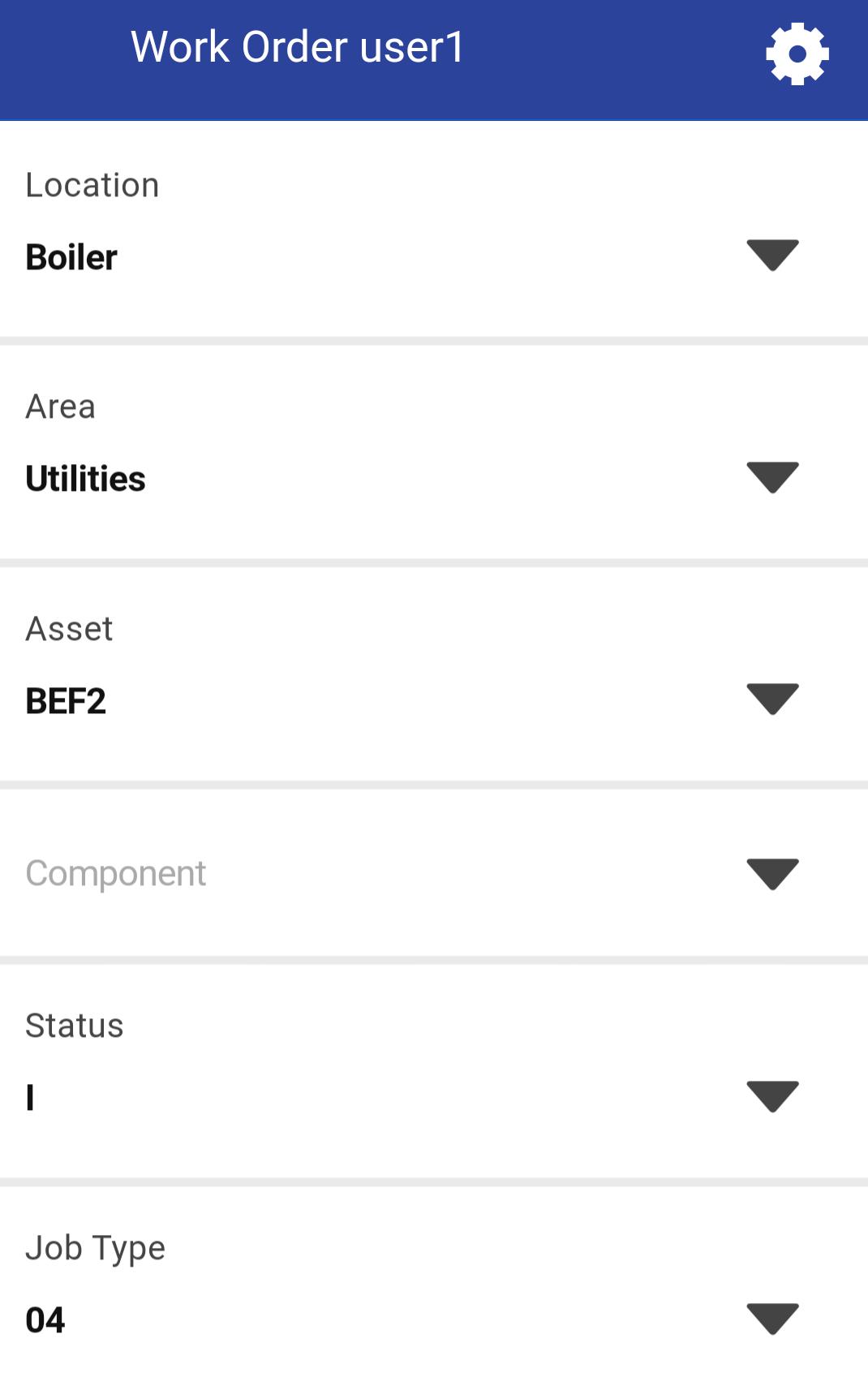The height and width of the screenshot is (1390, 868).
Task: Open the Job Type dropdown arrow
Action: (772, 1319)
